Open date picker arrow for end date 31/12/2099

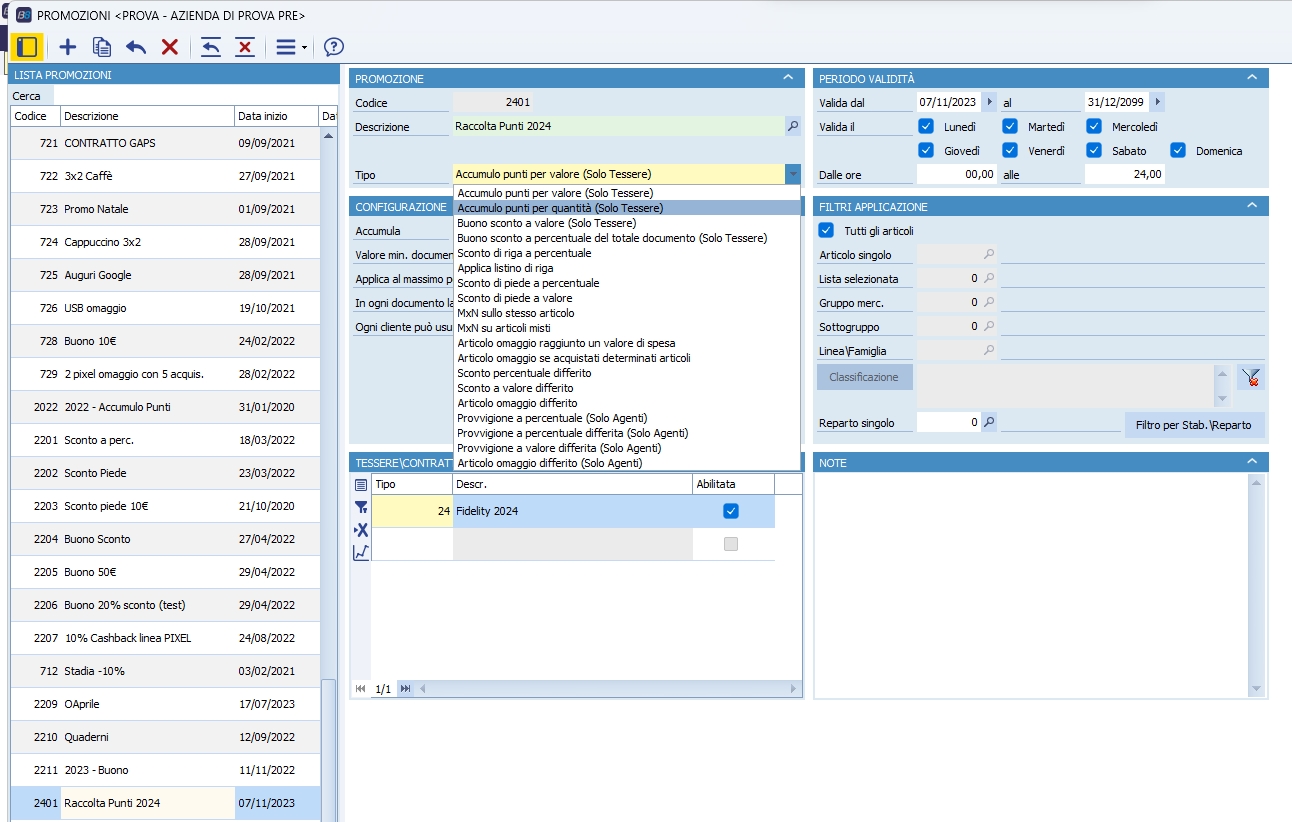click(x=1157, y=102)
